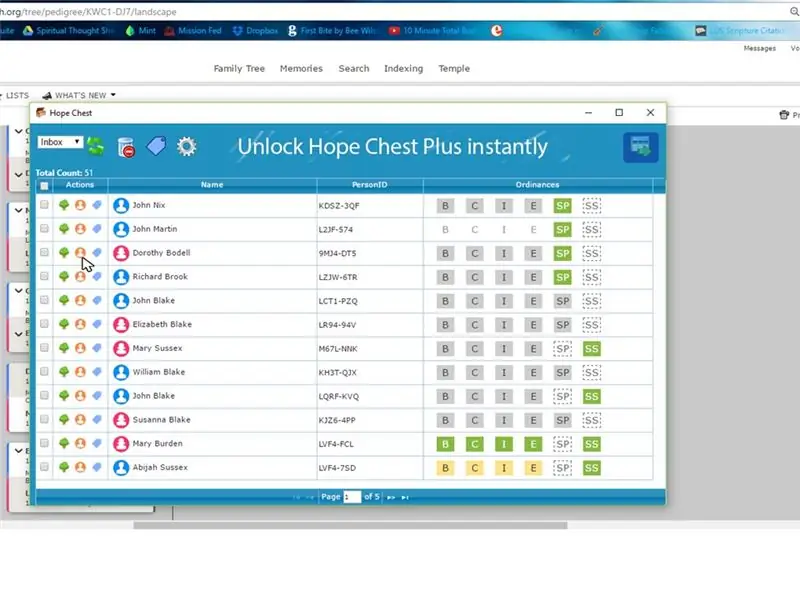Click the page number input field

point(352,497)
